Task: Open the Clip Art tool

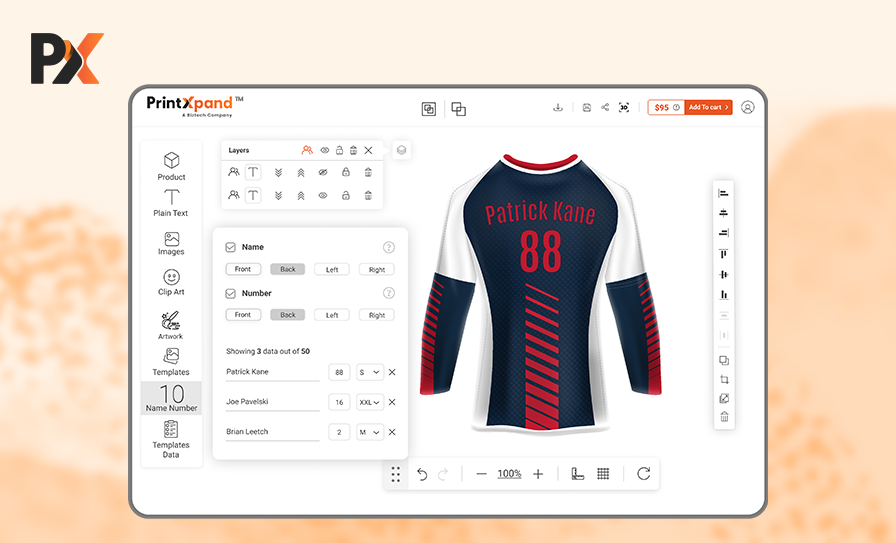Action: point(171,282)
